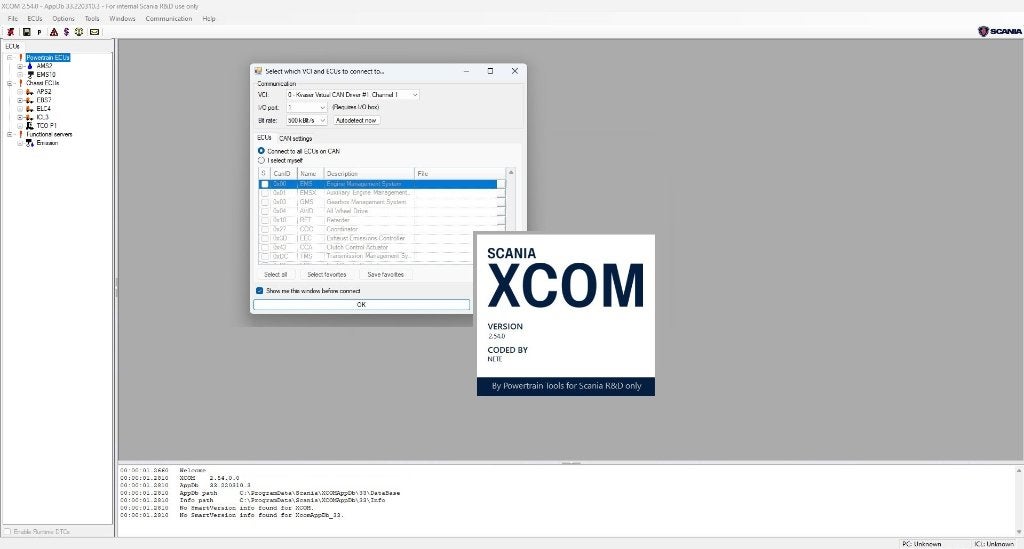Click the Clutch Control Actuator description cell

(369, 247)
